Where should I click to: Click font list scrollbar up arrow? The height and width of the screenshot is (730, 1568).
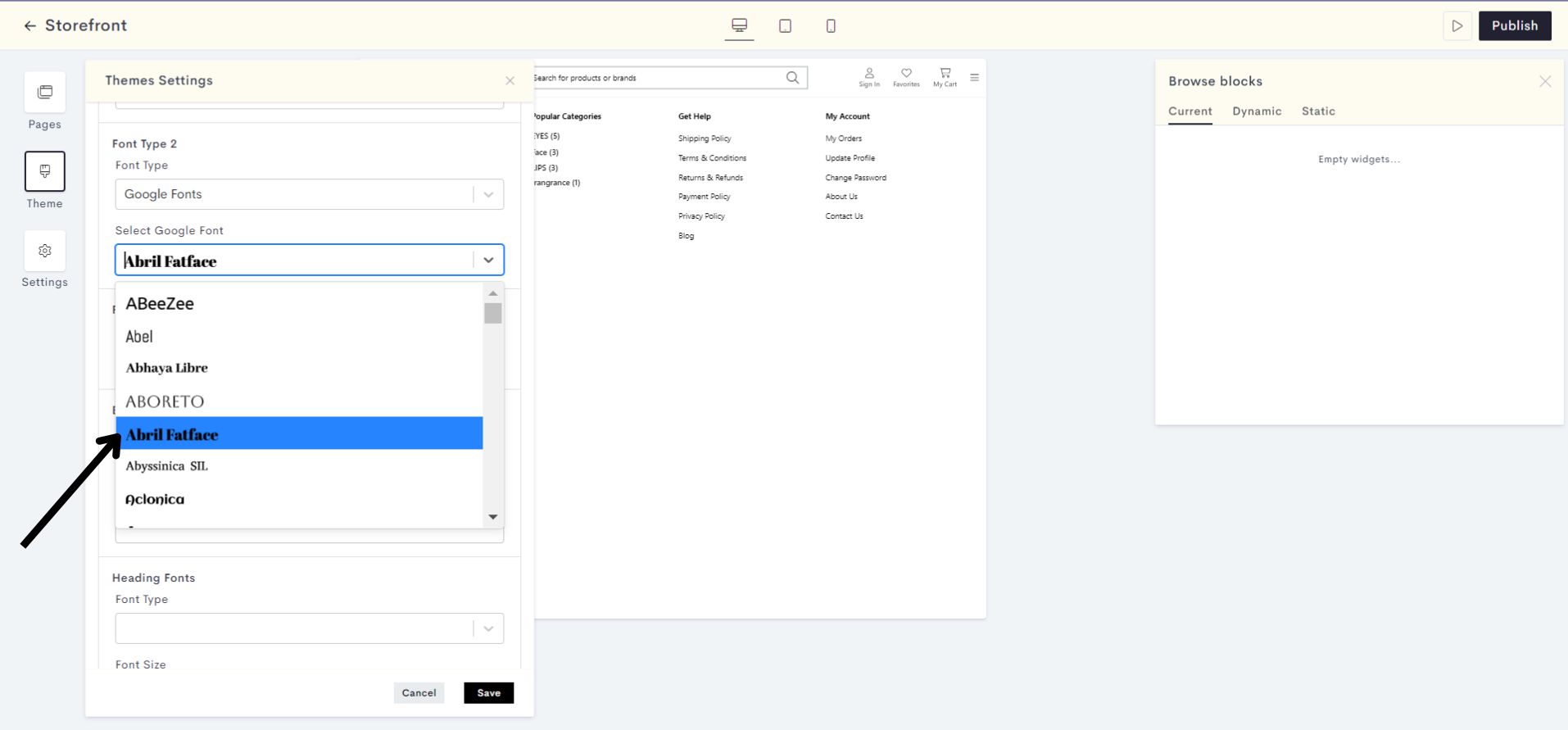pos(492,293)
